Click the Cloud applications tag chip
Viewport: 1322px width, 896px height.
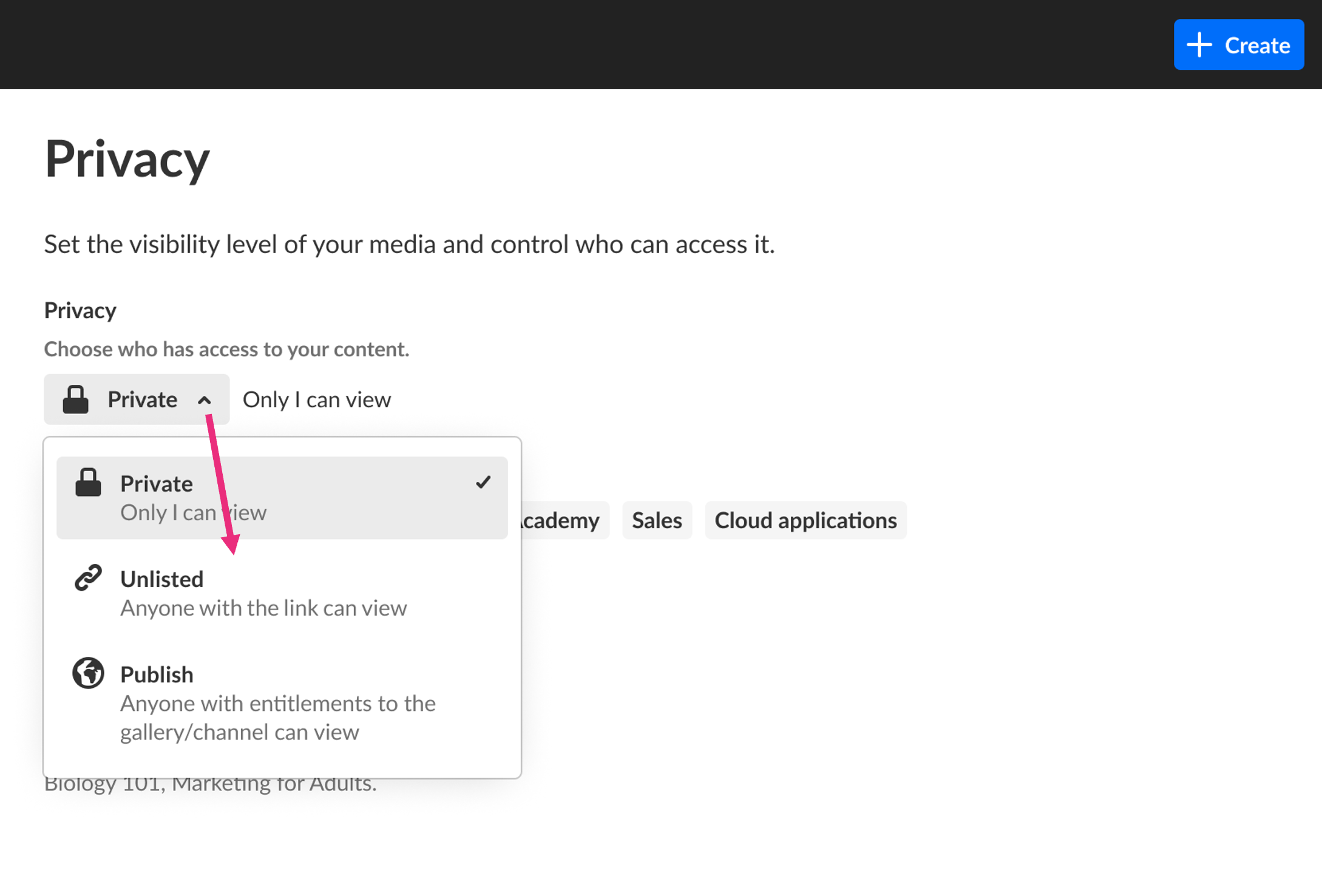(805, 520)
